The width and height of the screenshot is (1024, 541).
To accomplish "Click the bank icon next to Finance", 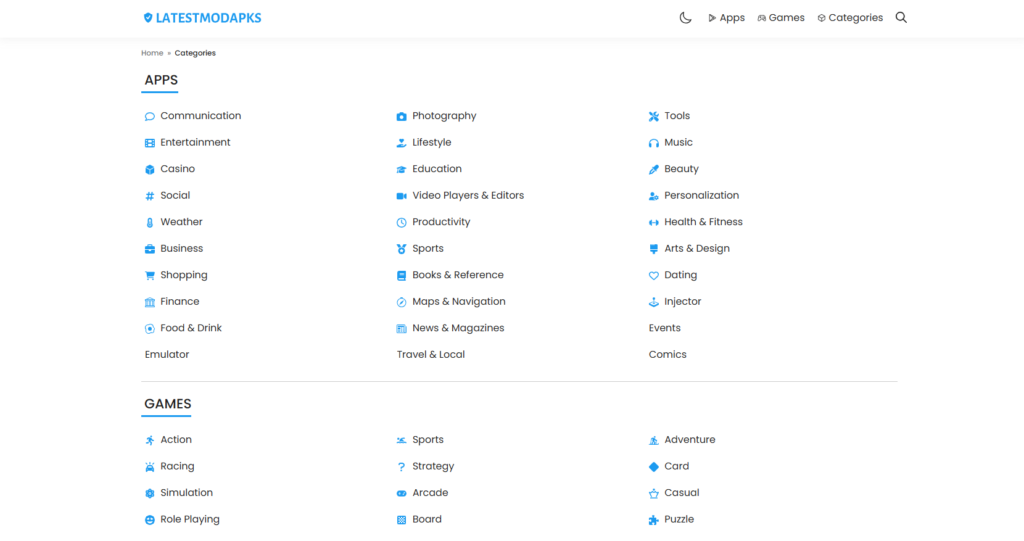I will click(x=150, y=302).
